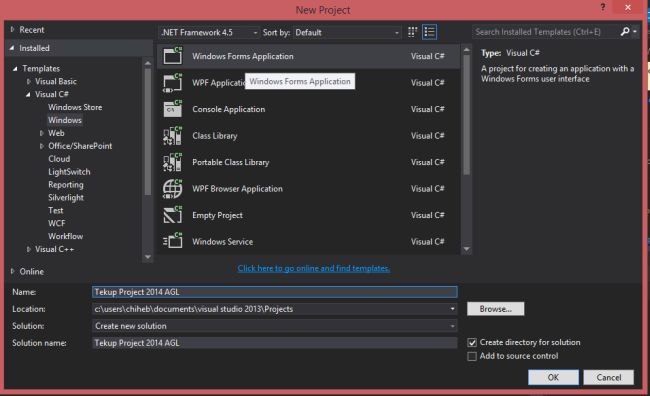This screenshot has width=650, height=396.
Task: Enable Add to source control checkbox
Action: coord(472,356)
